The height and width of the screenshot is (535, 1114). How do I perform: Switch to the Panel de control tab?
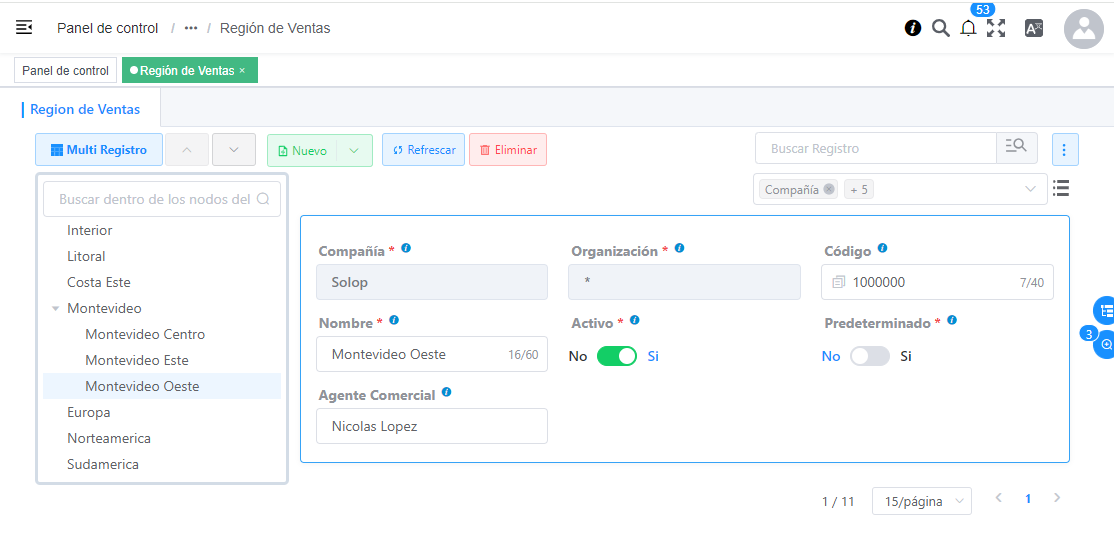pyautogui.click(x=66, y=70)
